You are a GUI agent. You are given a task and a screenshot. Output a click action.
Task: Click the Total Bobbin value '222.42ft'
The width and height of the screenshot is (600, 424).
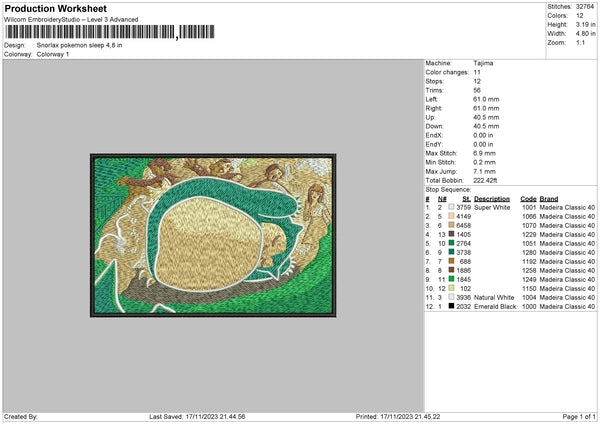[x=485, y=180]
